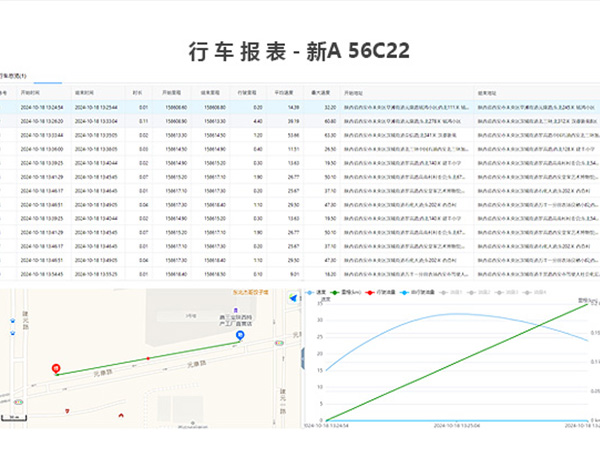Sort by the 结束时间 column header
Image resolution: width=600 pixels, height=452 pixels.
(x=84, y=93)
